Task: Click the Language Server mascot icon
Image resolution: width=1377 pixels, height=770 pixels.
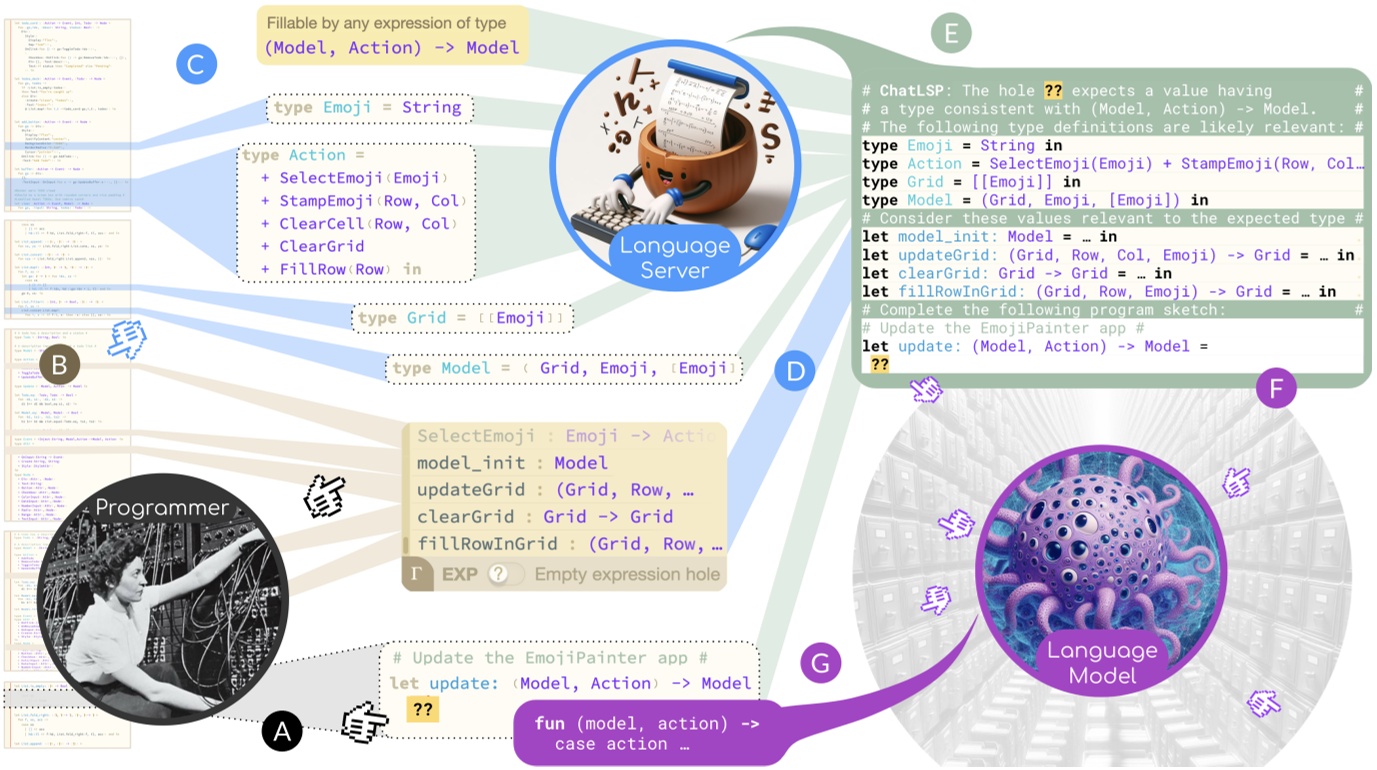Action: tap(678, 165)
